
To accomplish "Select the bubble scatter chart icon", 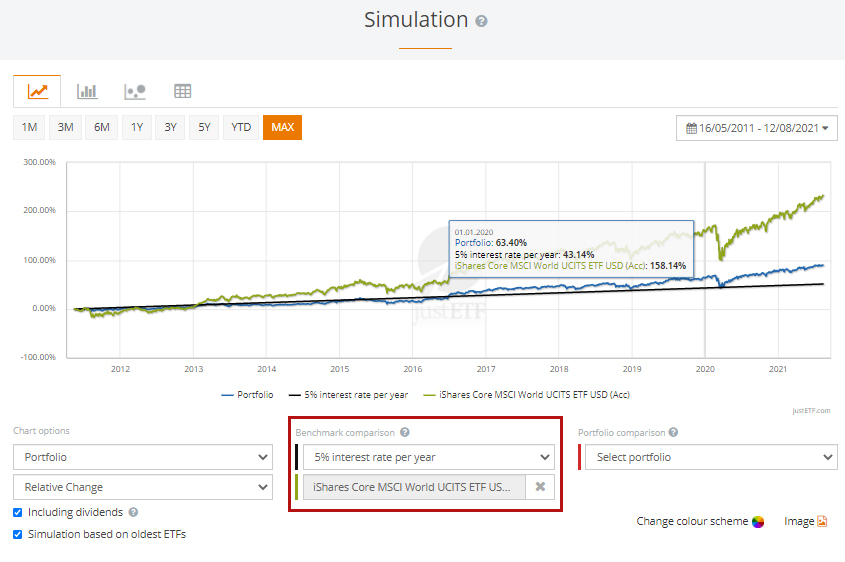I will [x=135, y=91].
